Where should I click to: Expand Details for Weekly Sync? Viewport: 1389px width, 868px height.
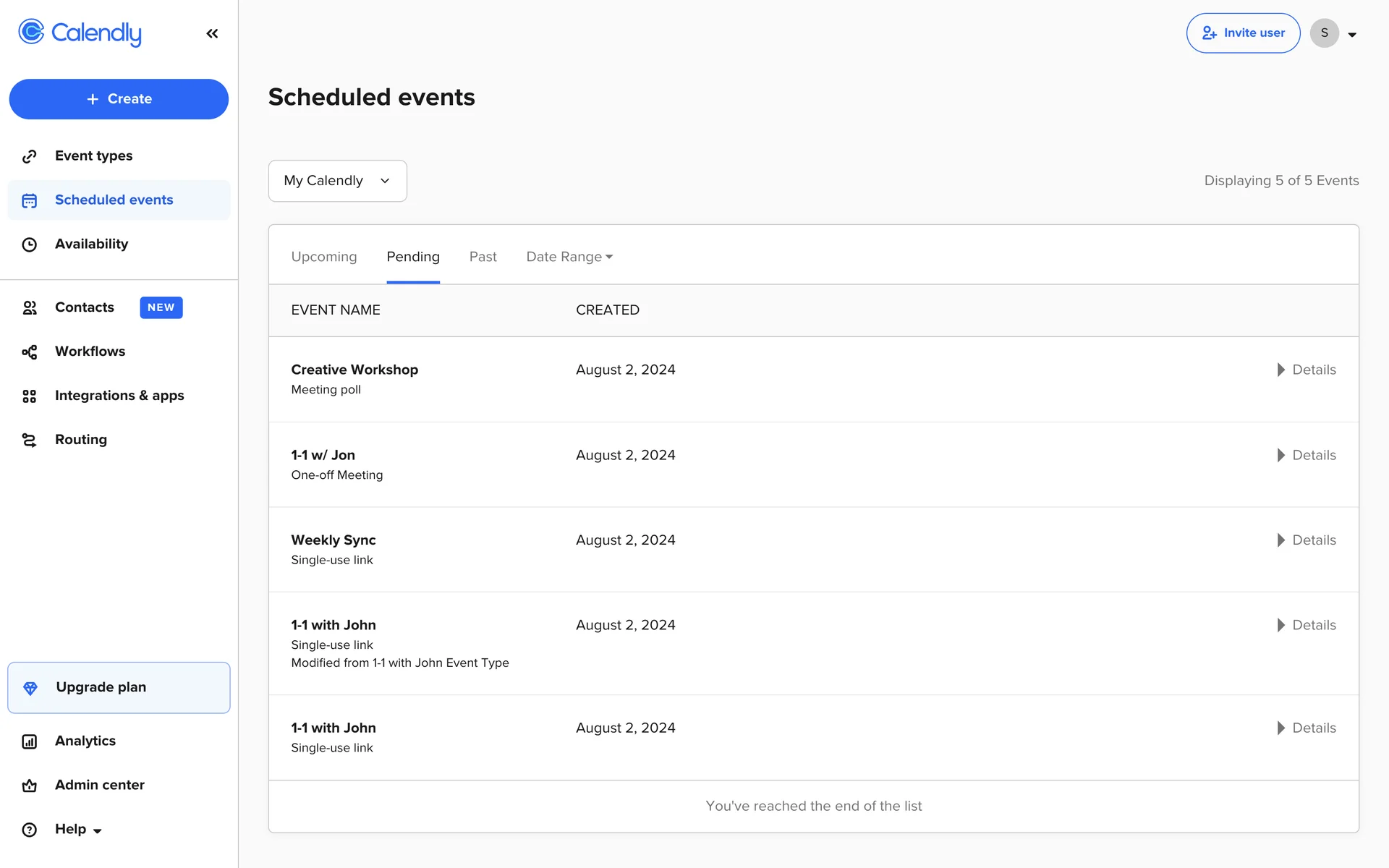tap(1306, 540)
